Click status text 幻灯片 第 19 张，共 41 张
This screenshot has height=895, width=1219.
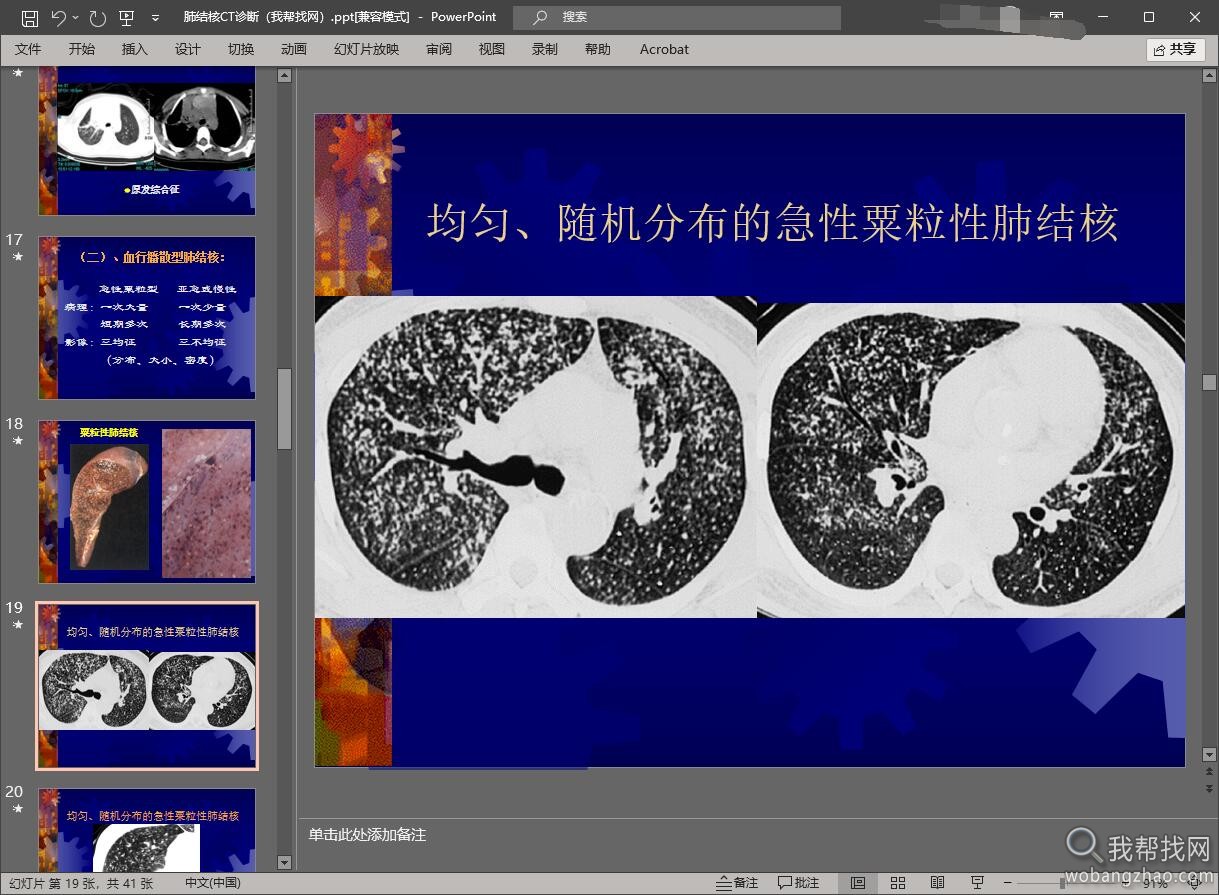[81, 883]
